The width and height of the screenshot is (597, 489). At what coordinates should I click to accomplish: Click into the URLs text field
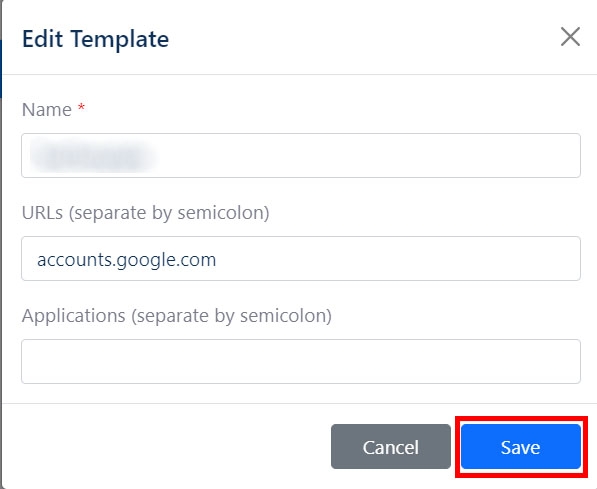click(301, 259)
